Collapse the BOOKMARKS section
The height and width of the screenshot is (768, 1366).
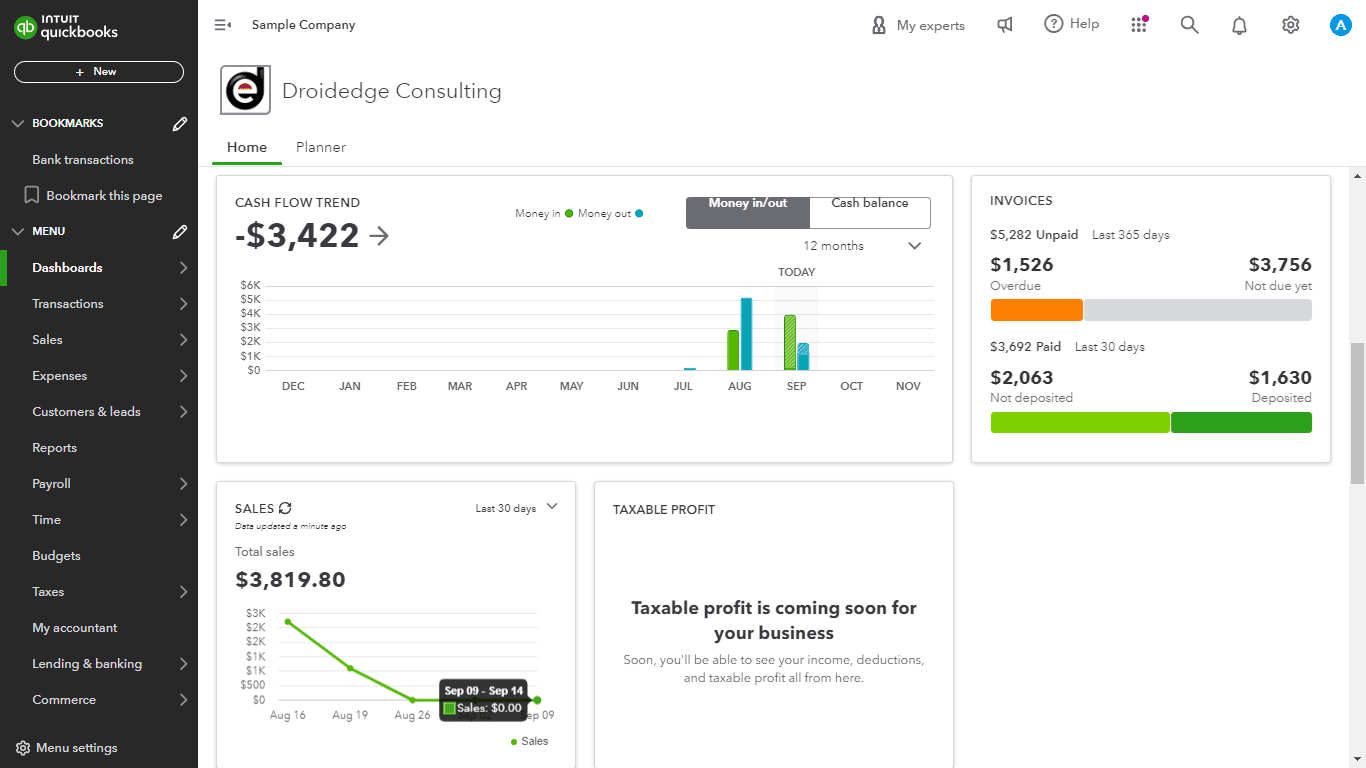coord(17,124)
